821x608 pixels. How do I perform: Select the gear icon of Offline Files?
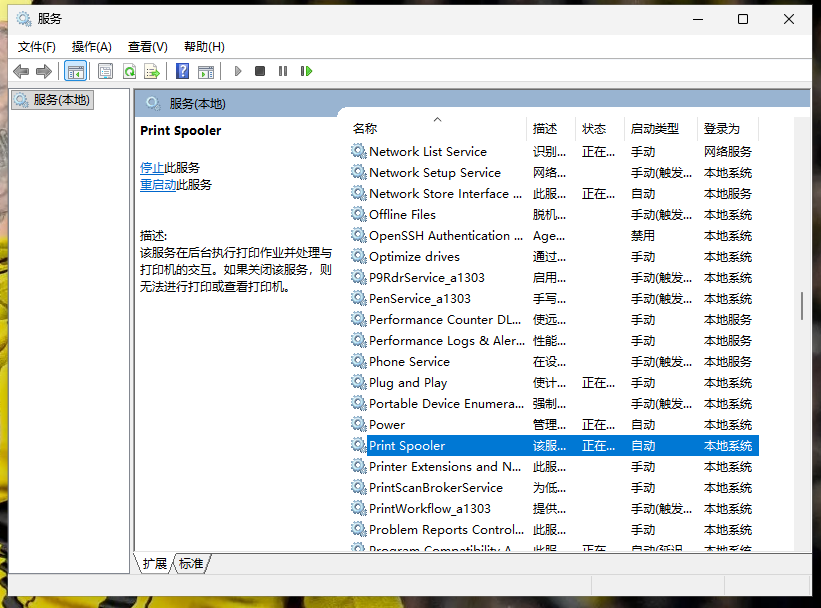click(x=359, y=214)
